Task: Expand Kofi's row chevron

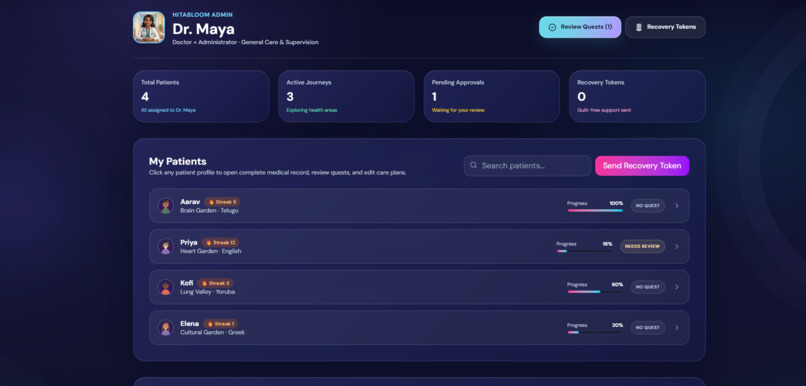Action: tap(676, 287)
